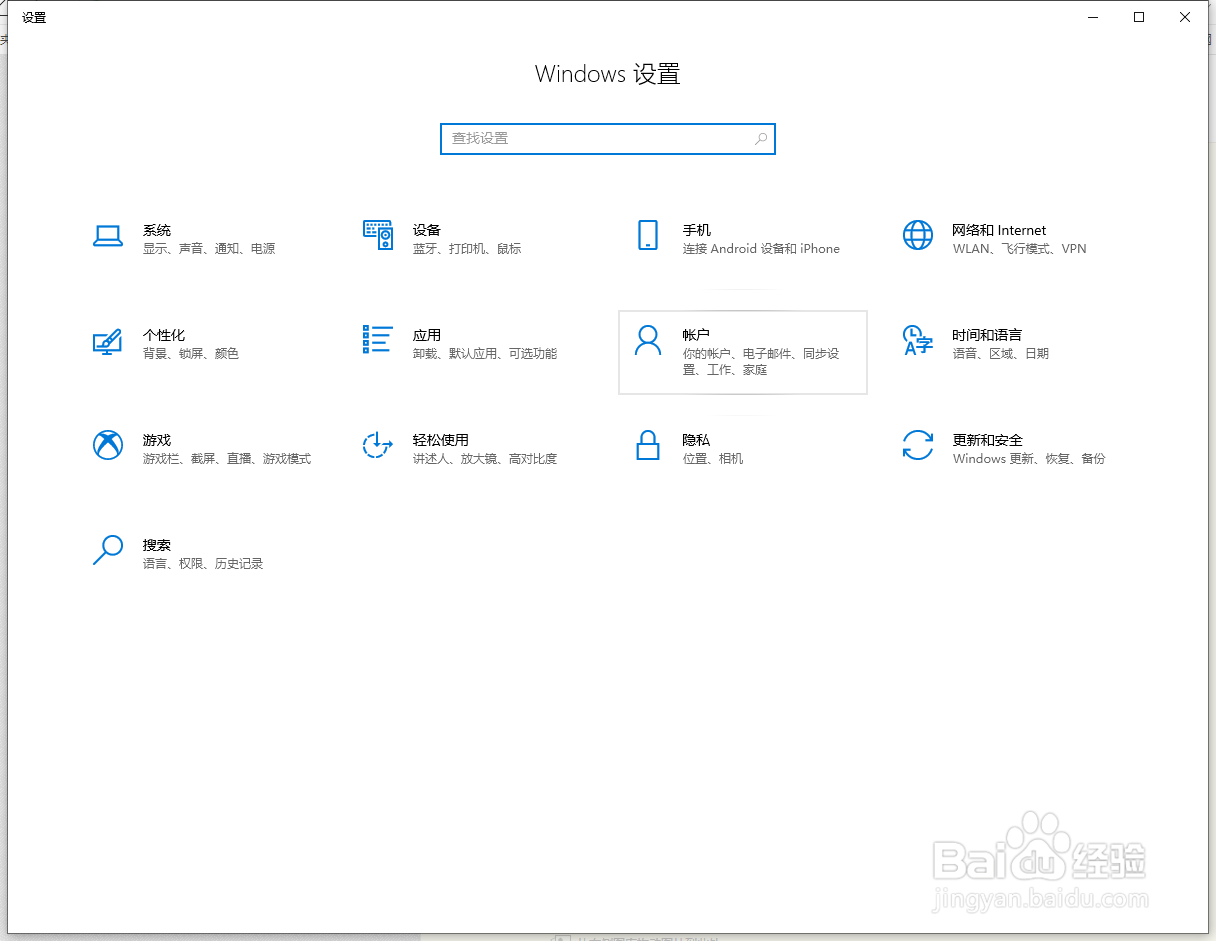Open the 搜索 settings title
The width and height of the screenshot is (1216, 941).
157,545
